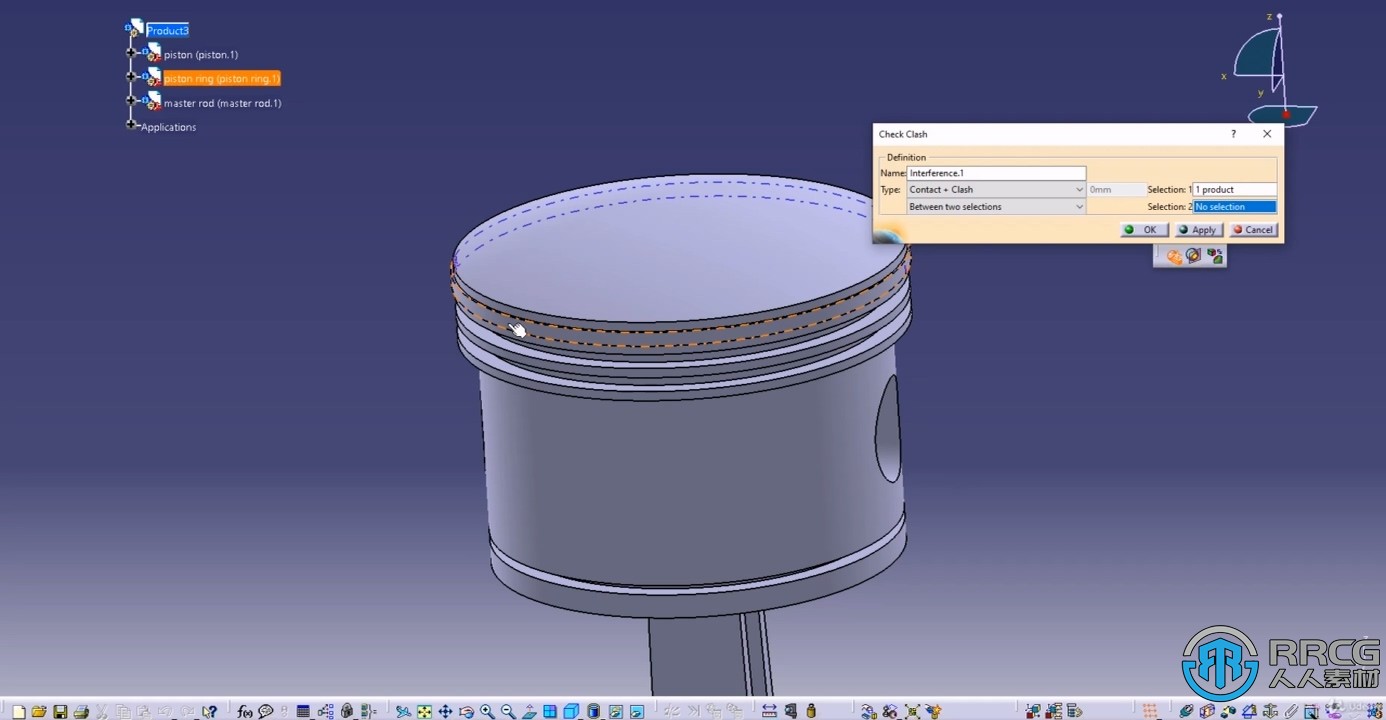Screen dimensions: 1386x720
Task: Expand the piston (piston.1) node
Action: (x=131, y=52)
